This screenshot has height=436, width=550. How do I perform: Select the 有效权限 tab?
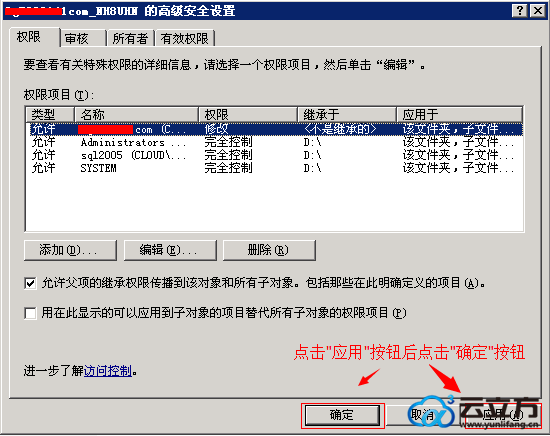click(185, 38)
